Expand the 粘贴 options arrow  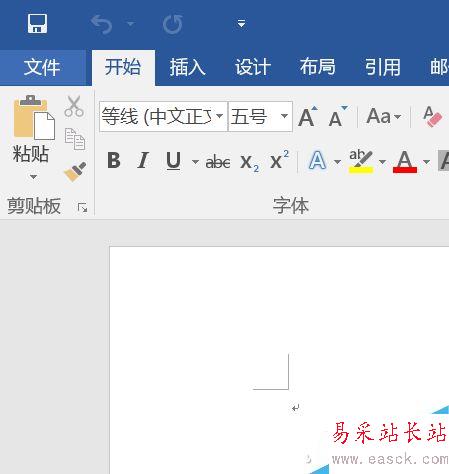coord(33,176)
